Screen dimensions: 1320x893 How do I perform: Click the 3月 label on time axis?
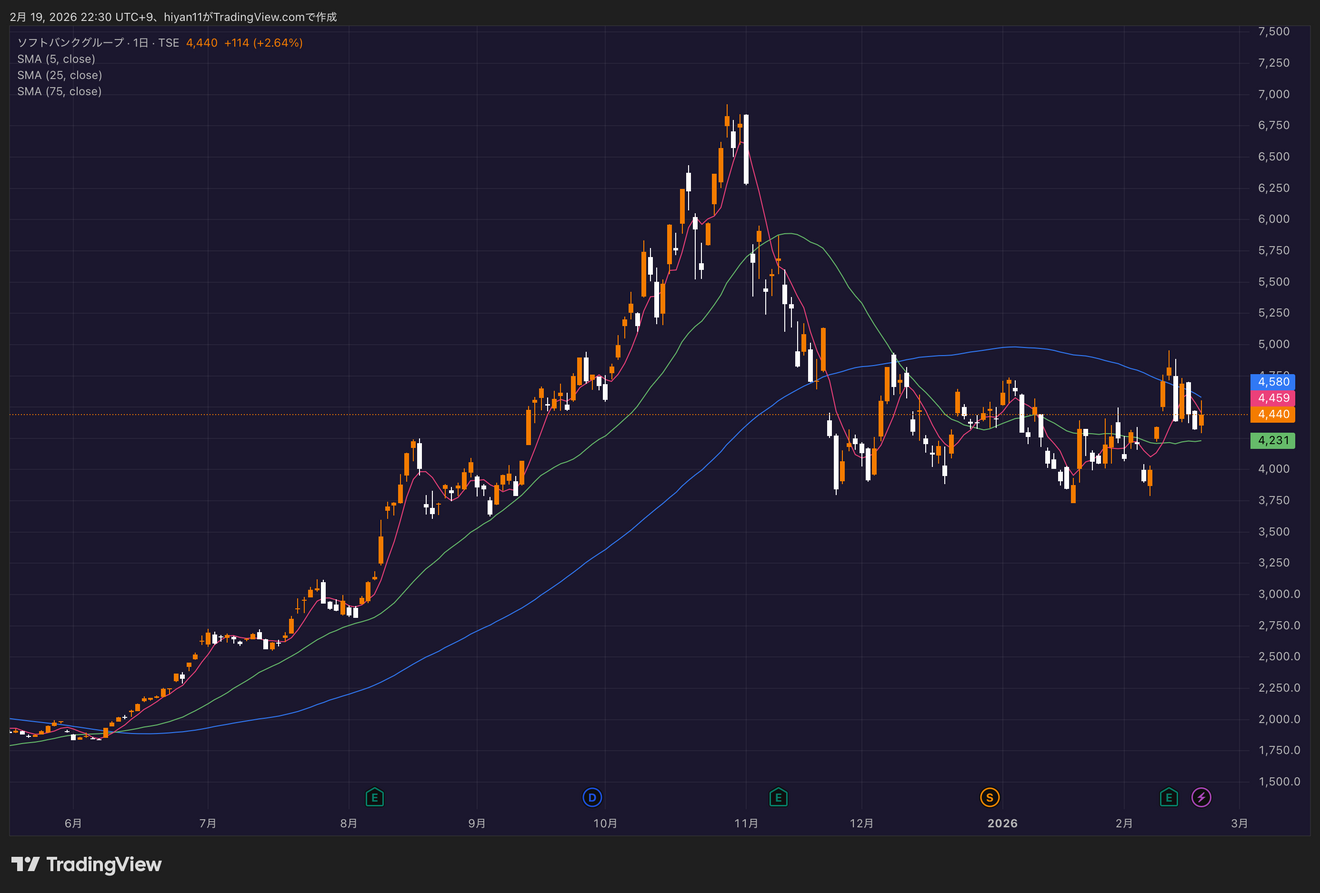[1239, 823]
